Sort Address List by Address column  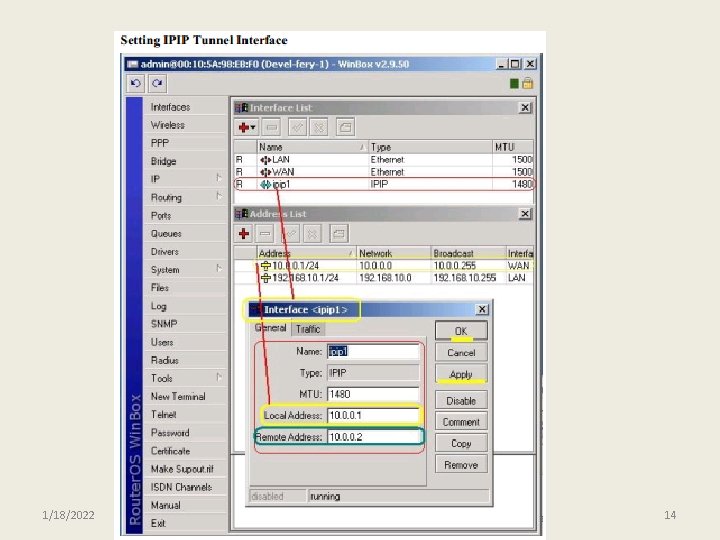[x=306, y=253]
